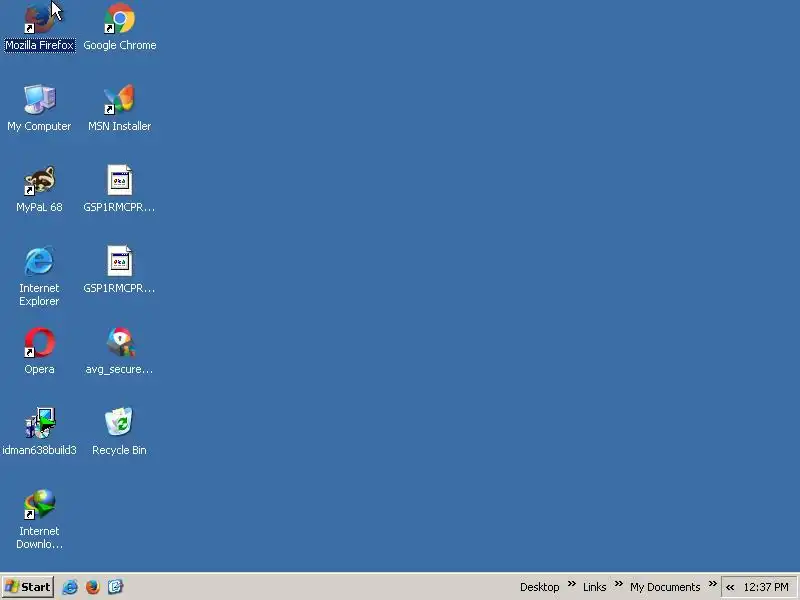Select the Mozilla Firefox desktop shortcut

coord(40,27)
